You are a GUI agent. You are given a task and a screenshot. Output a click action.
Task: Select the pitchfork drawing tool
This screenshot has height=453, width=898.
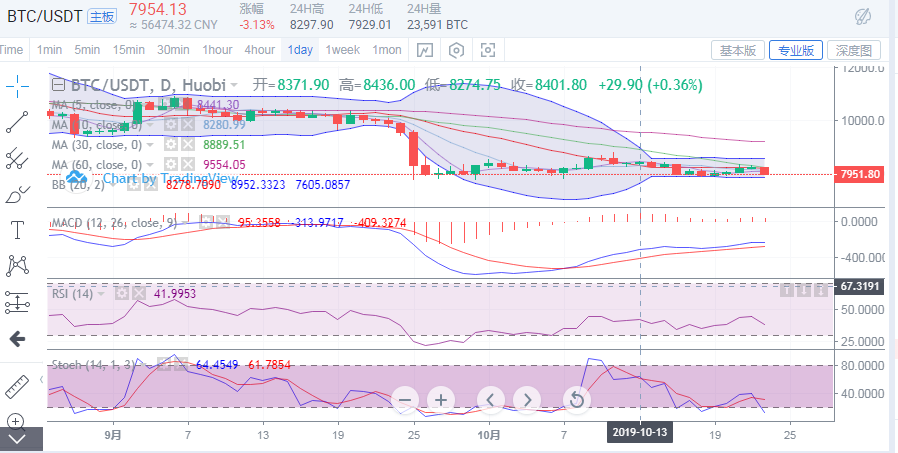point(17,158)
